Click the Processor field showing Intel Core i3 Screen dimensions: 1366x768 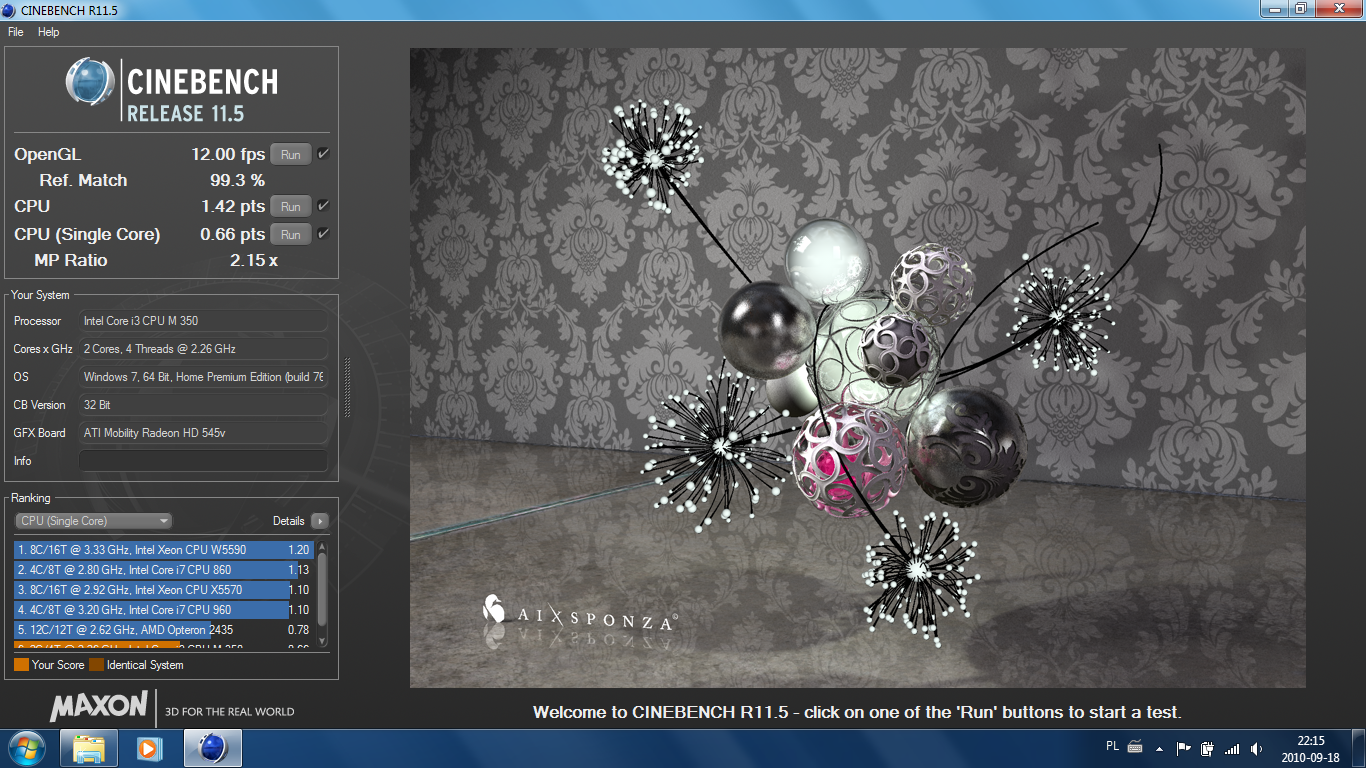click(x=203, y=321)
